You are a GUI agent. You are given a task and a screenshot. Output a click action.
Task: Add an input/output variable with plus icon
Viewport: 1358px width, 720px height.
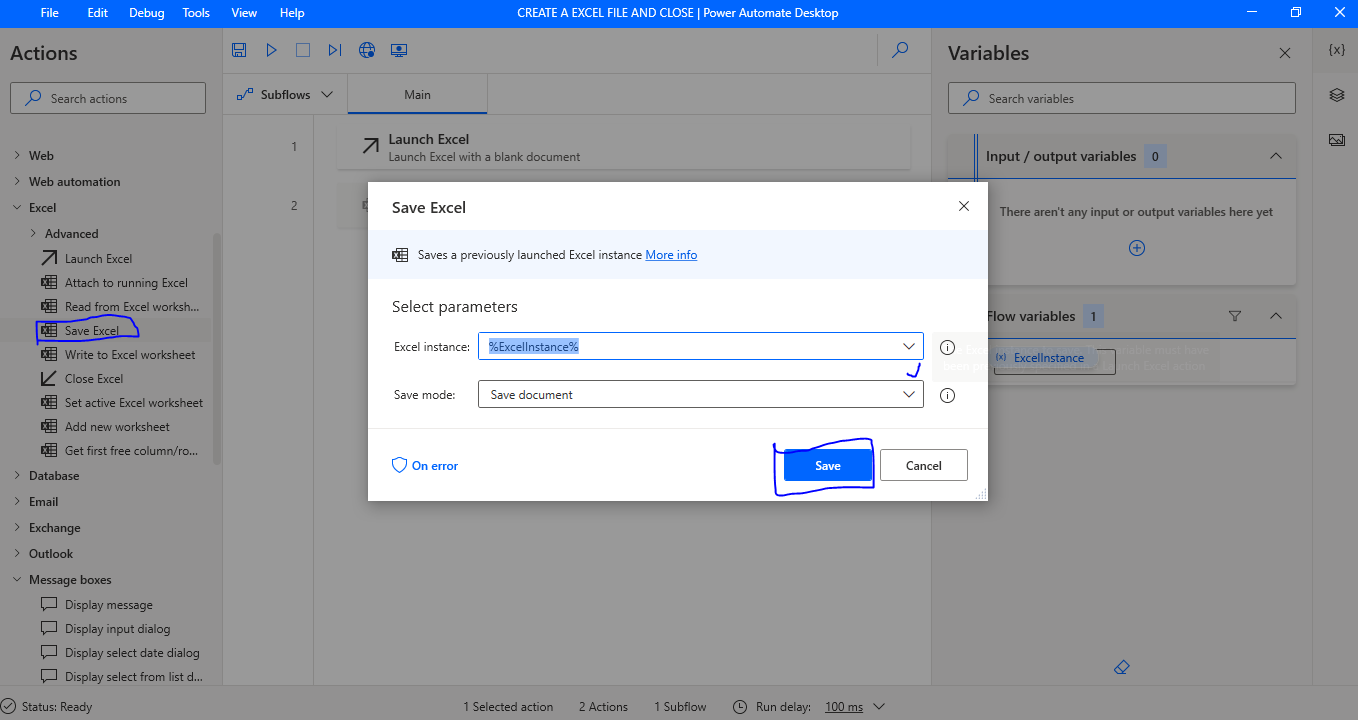pos(1136,247)
